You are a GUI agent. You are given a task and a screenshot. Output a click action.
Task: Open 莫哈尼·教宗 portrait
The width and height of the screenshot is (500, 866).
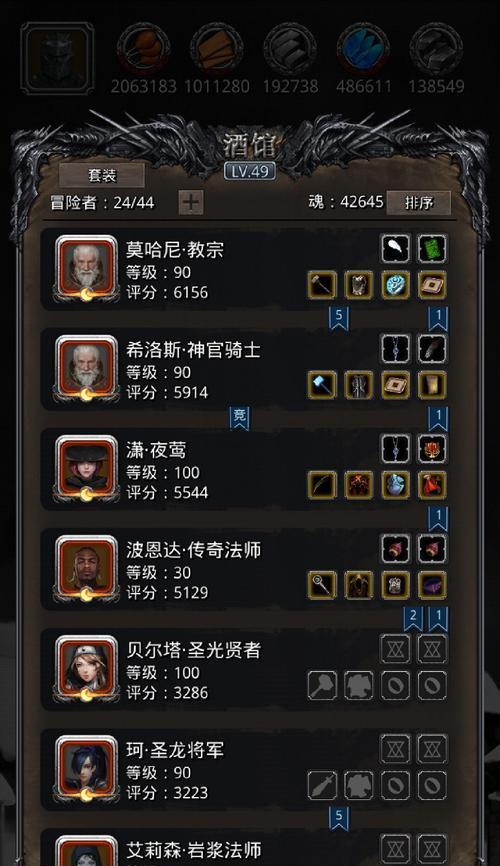click(86, 269)
